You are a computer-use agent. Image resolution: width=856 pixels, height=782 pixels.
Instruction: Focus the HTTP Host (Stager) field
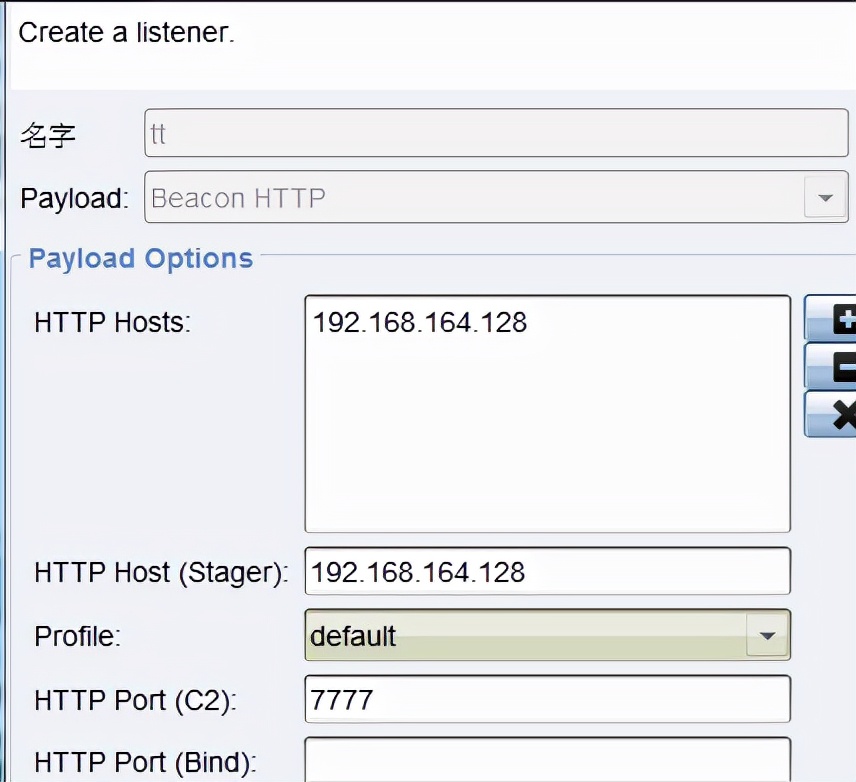click(547, 572)
